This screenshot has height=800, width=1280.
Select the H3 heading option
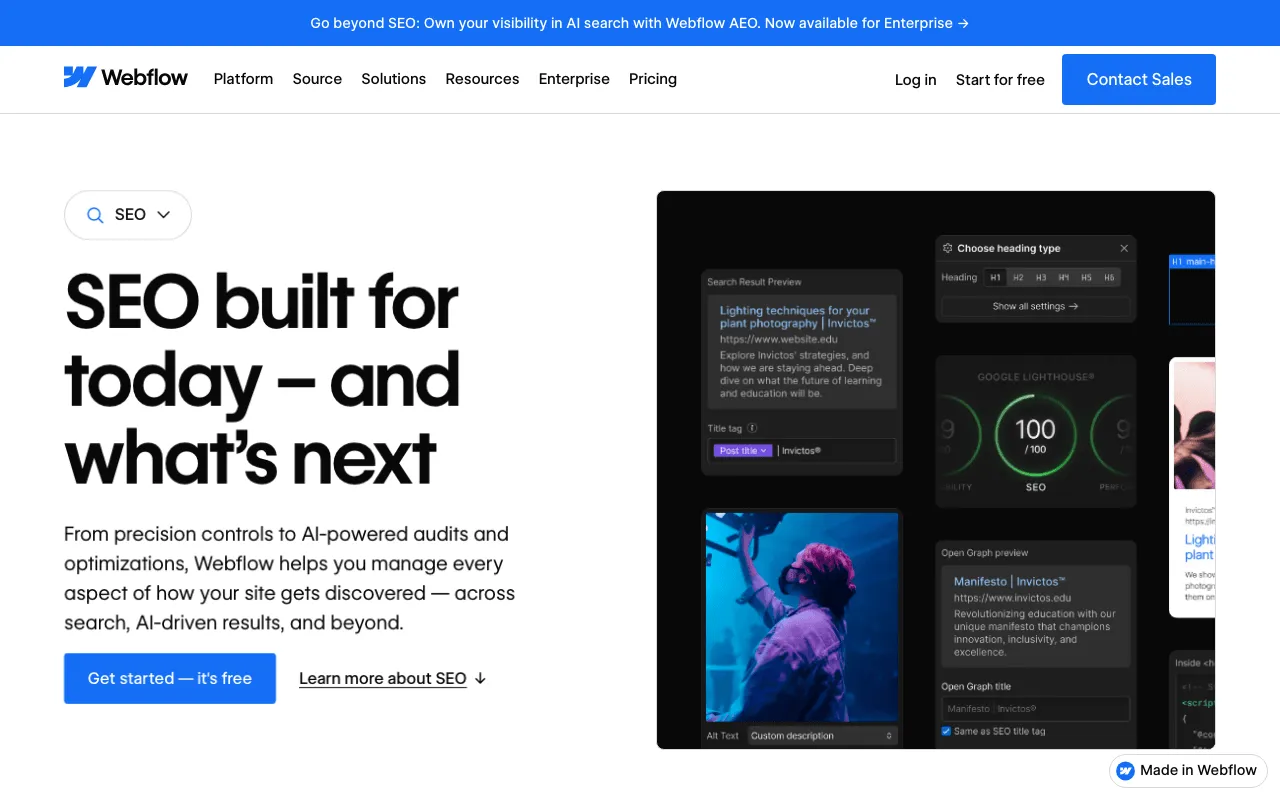tap(1041, 277)
